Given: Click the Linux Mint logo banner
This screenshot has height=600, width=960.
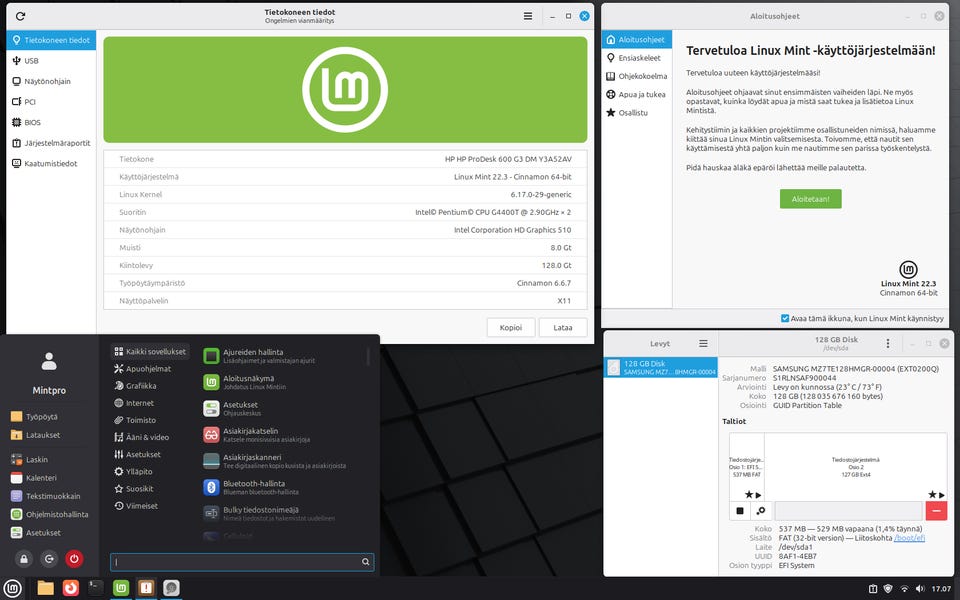Looking at the screenshot, I should pyautogui.click(x=345, y=89).
